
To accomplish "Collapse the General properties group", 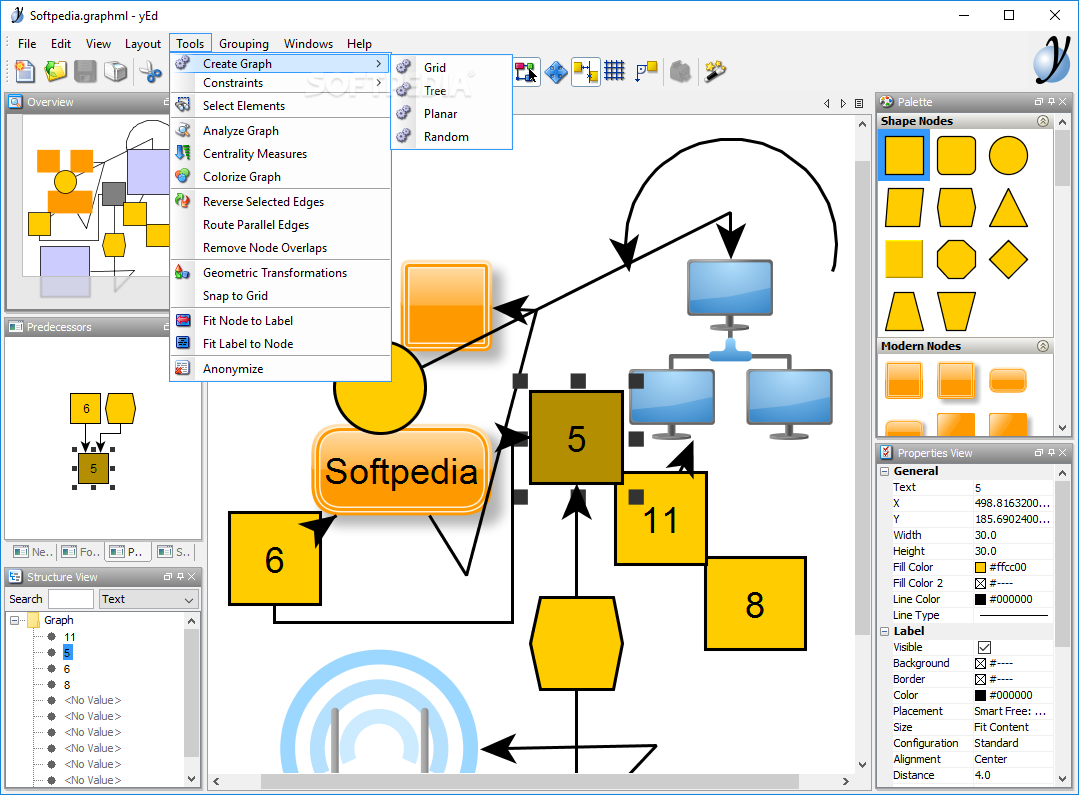I will point(885,471).
